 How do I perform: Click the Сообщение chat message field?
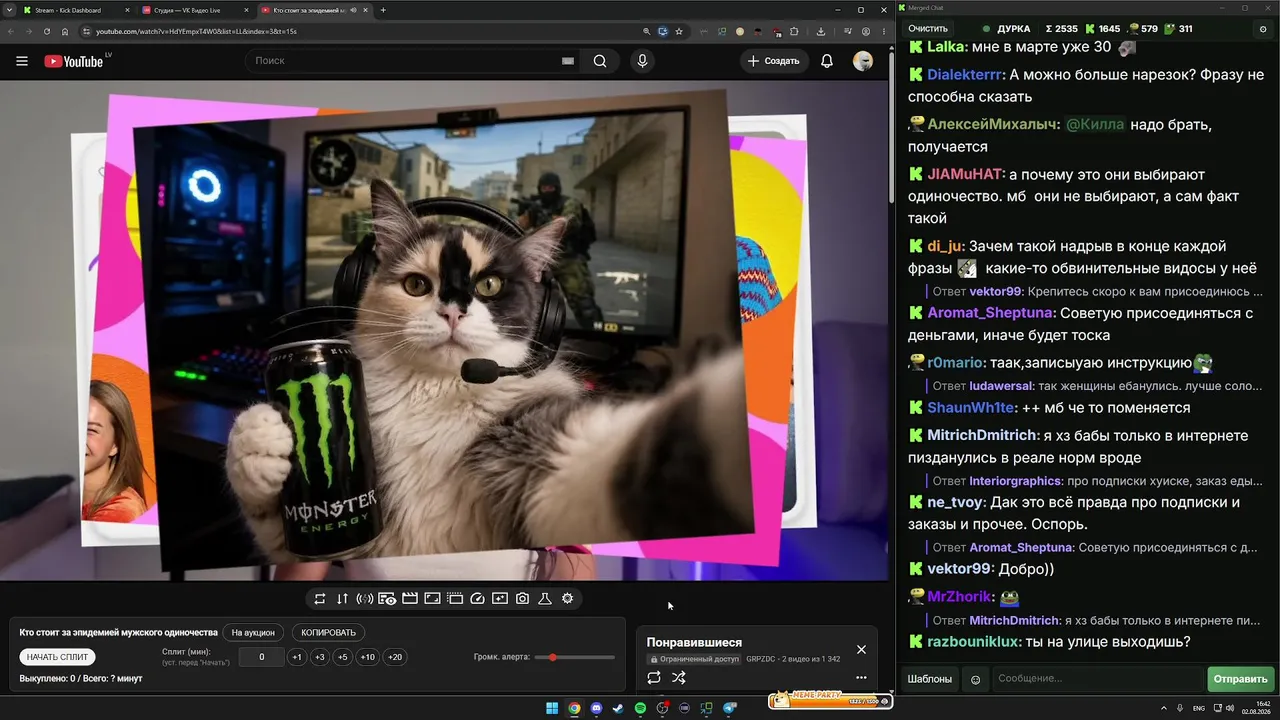click(1097, 679)
